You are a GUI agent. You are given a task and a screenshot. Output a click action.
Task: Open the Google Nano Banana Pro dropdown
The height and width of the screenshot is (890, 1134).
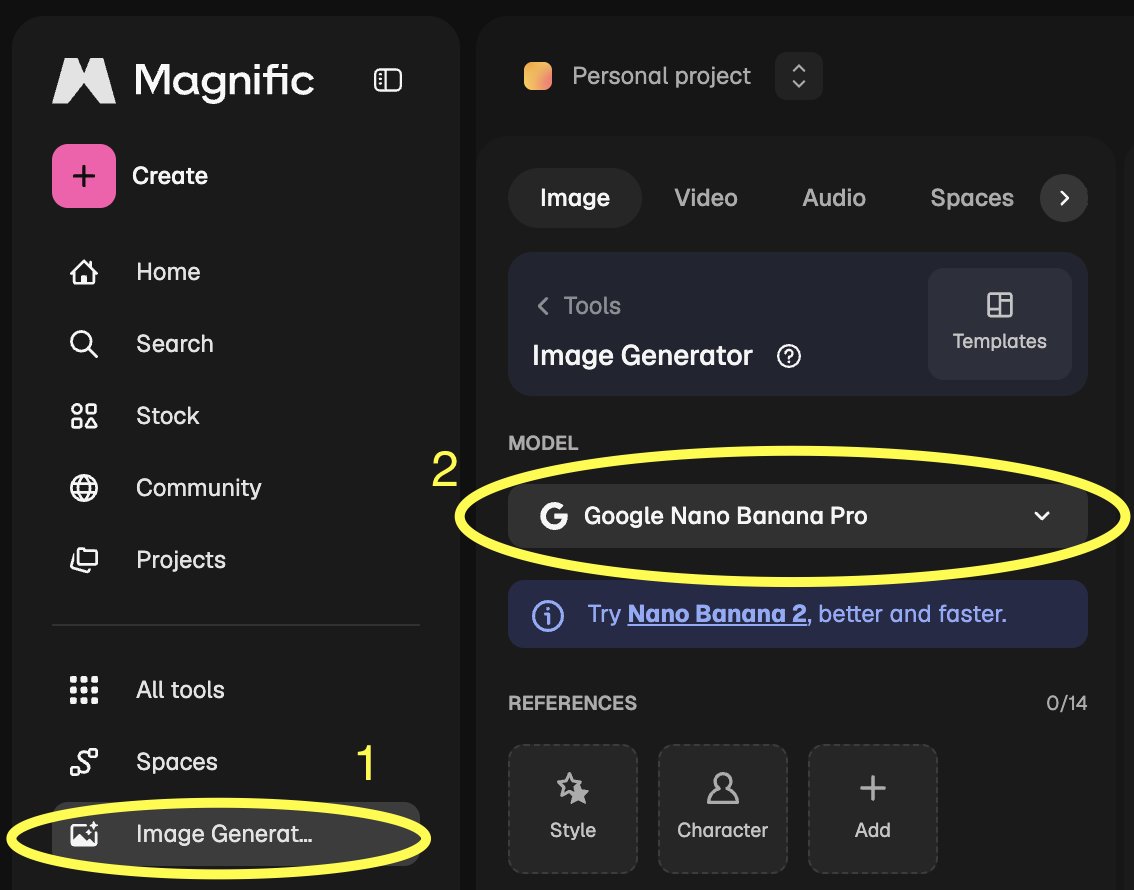[798, 516]
